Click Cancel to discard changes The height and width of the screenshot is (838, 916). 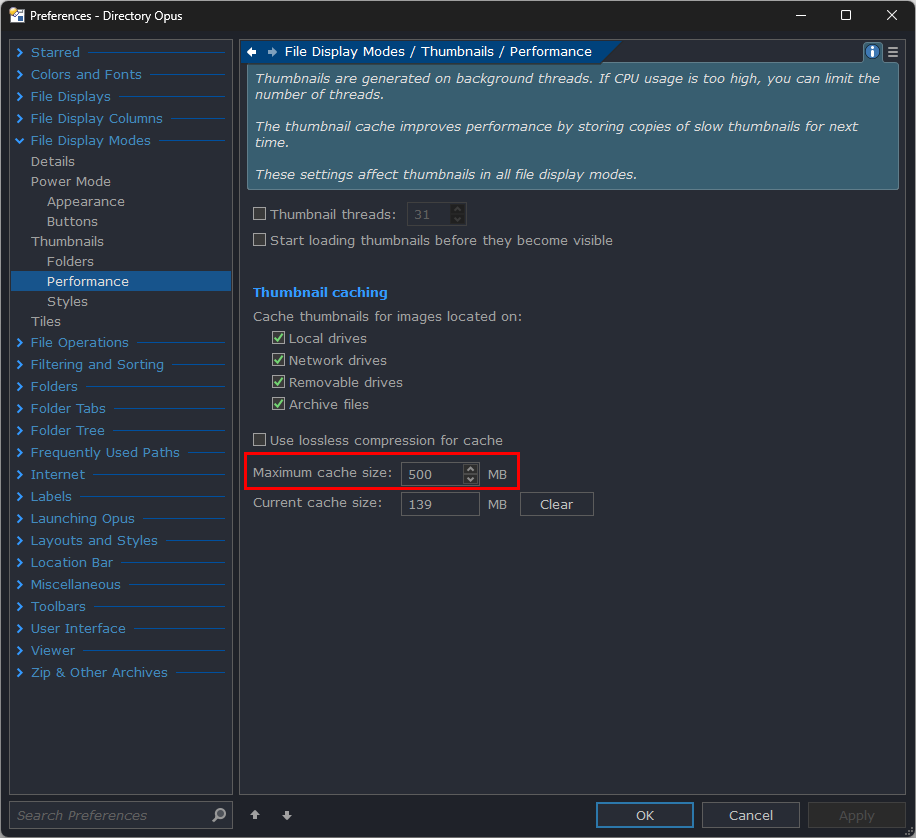(x=751, y=815)
